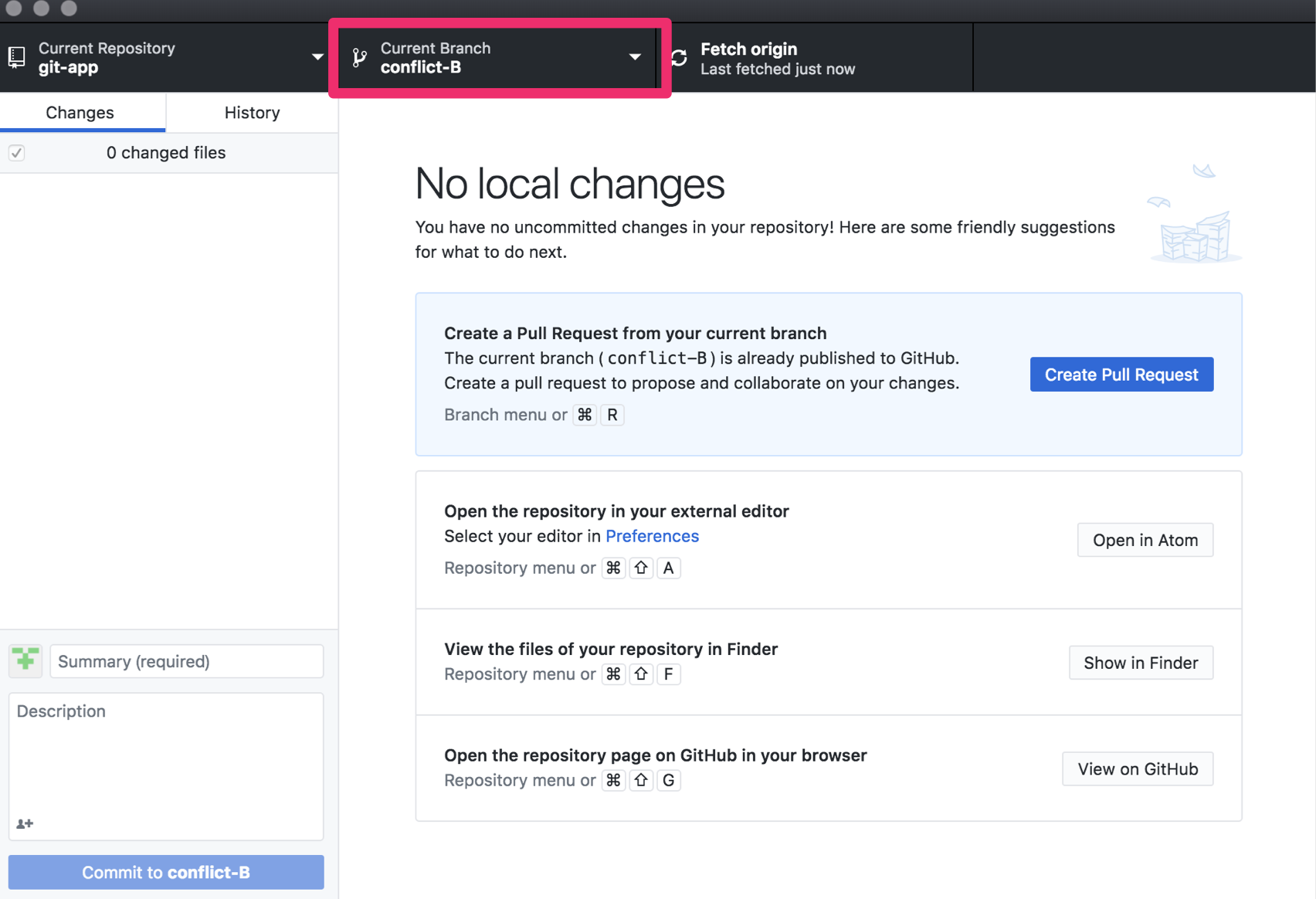Image resolution: width=1316 pixels, height=899 pixels.
Task: Add co-authors using the person-plus icon
Action: coord(25,823)
